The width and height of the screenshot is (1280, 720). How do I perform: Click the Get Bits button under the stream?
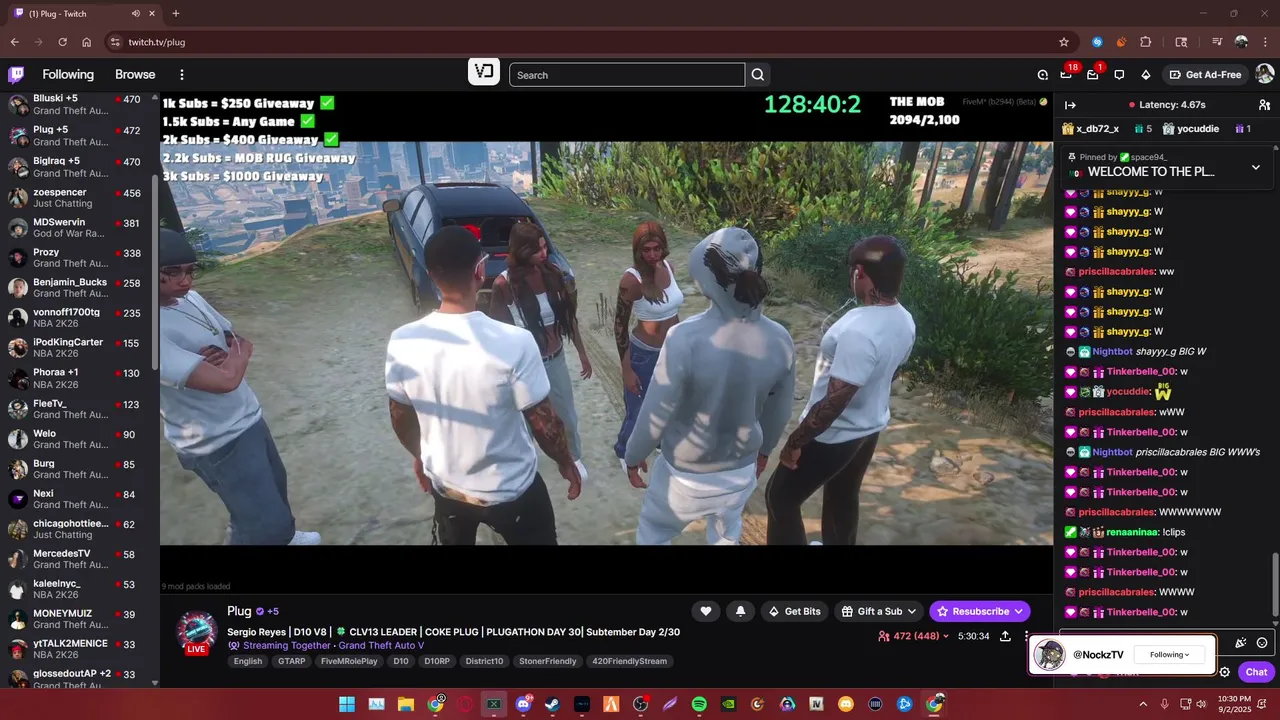pos(794,611)
